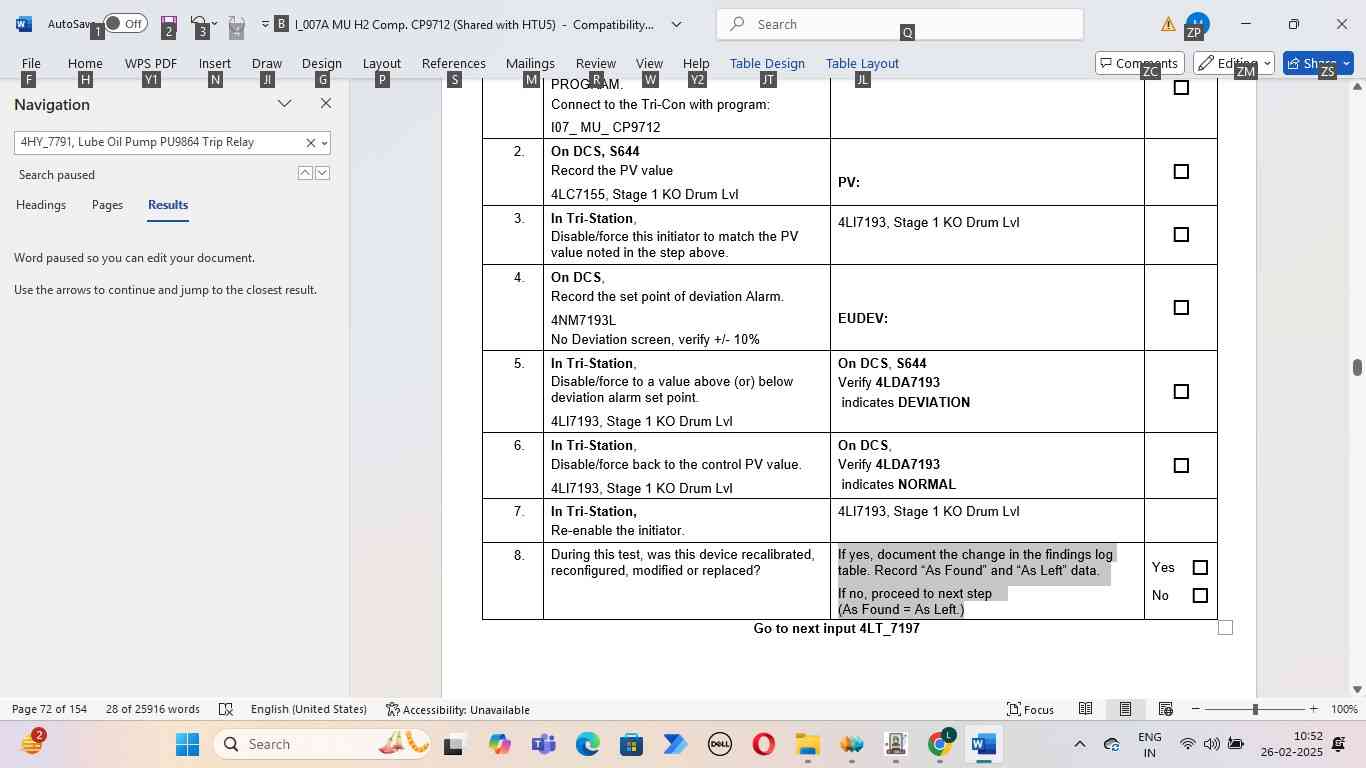The image size is (1366, 768).
Task: Tick the No checkbox in step 8
Action: pyautogui.click(x=1200, y=596)
